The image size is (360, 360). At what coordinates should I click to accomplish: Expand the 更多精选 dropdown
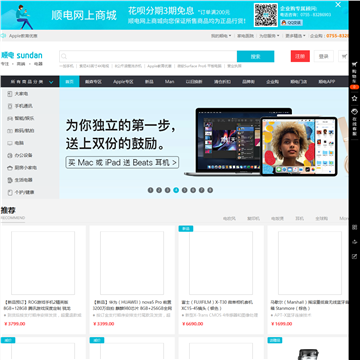pos(295,36)
